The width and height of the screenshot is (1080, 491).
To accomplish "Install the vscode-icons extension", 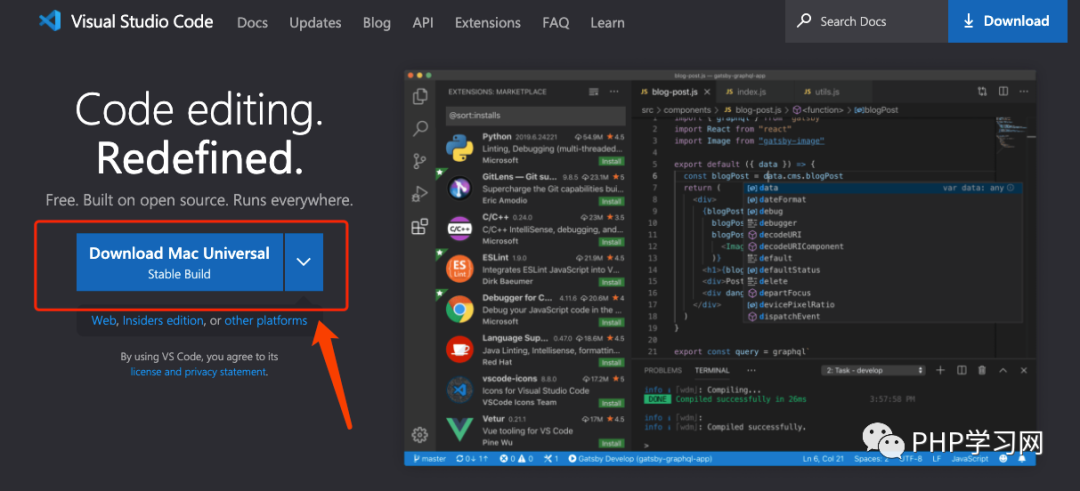I will (x=611, y=403).
